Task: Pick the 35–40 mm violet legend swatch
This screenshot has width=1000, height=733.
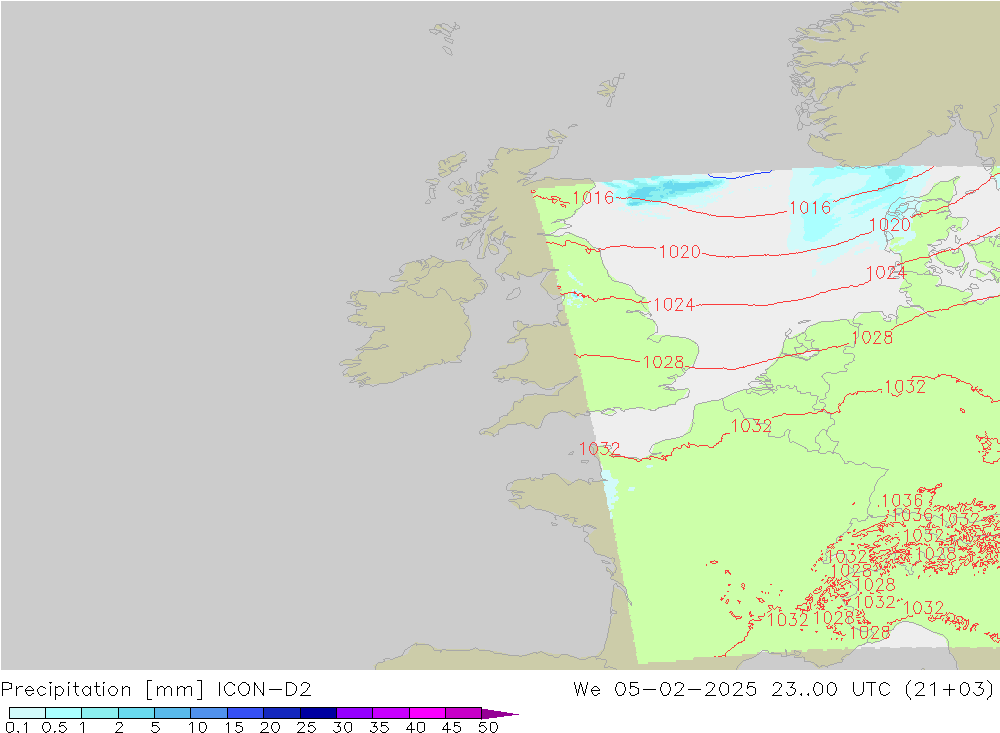Action: pos(391,713)
